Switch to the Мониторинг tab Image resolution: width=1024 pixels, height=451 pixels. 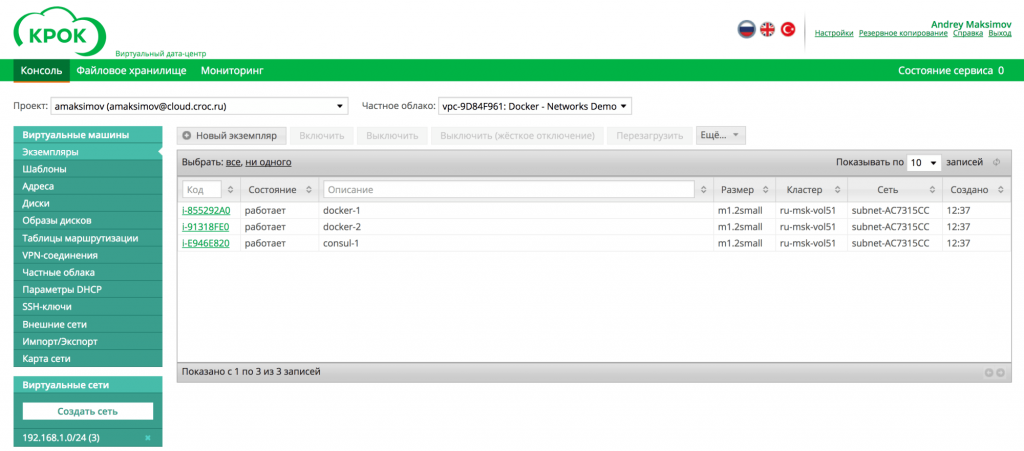coord(231,71)
